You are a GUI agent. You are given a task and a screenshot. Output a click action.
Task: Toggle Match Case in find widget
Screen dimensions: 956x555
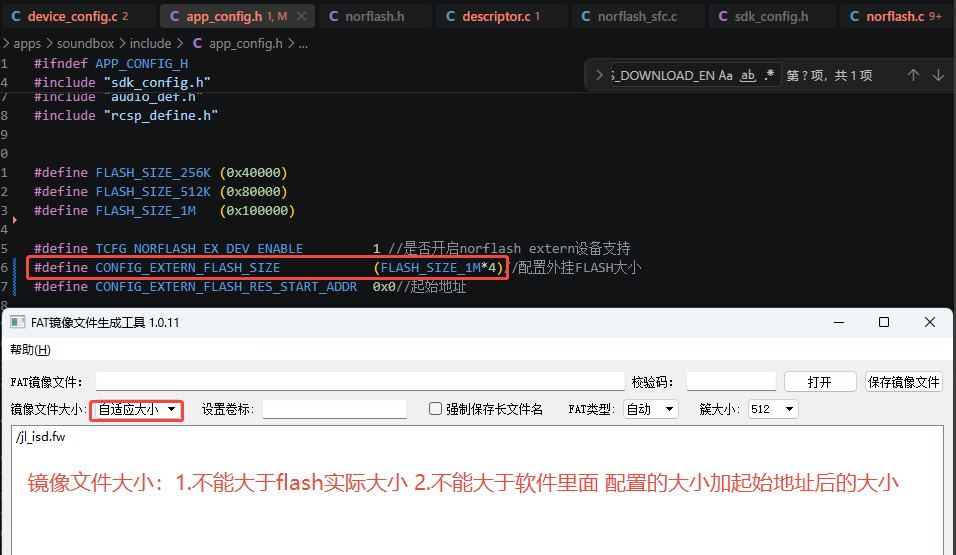point(725,75)
